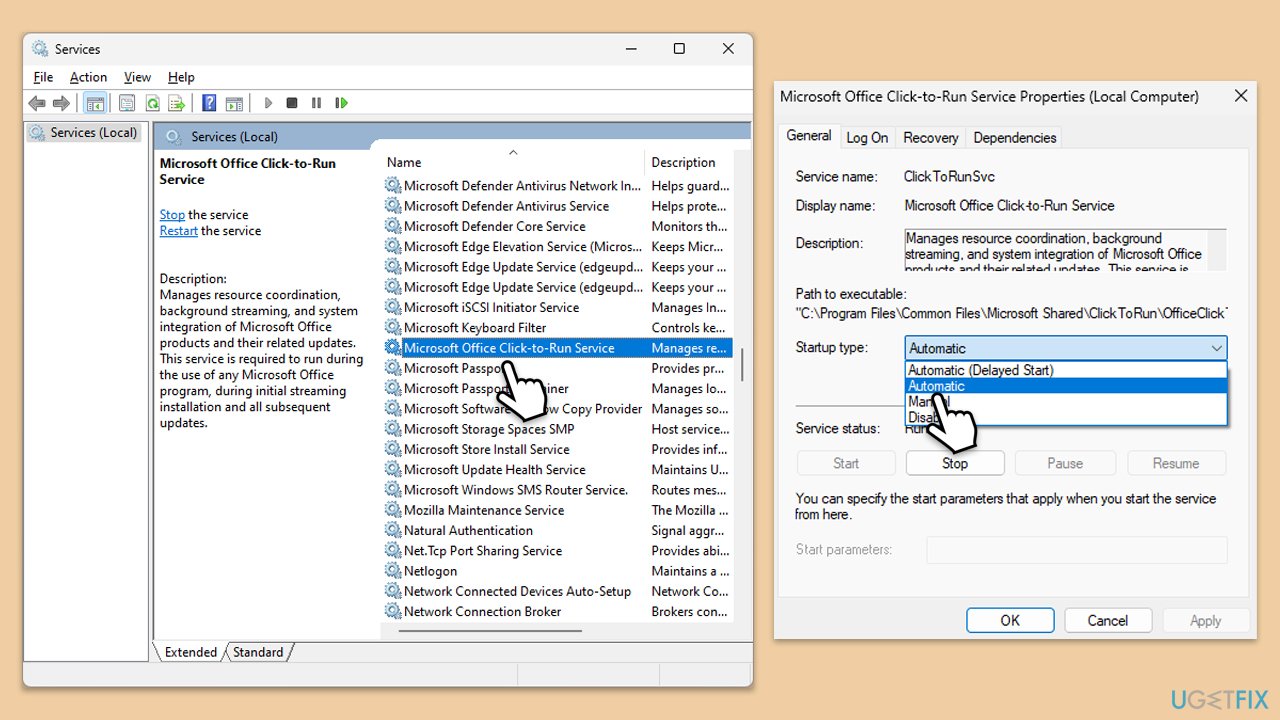Image resolution: width=1280 pixels, height=720 pixels.
Task: Switch to the General tab
Action: [x=808, y=136]
